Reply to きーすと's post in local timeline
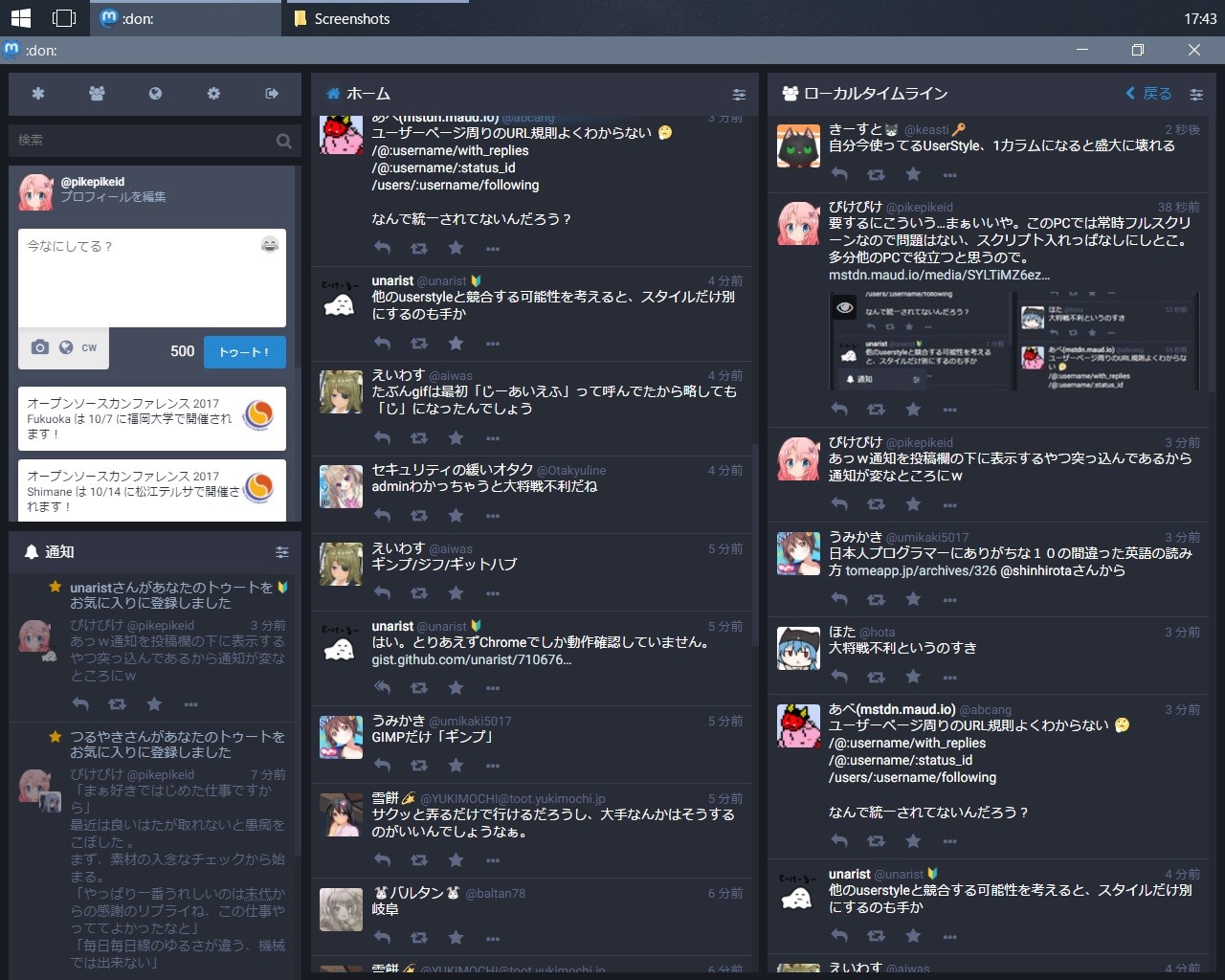 839,174
